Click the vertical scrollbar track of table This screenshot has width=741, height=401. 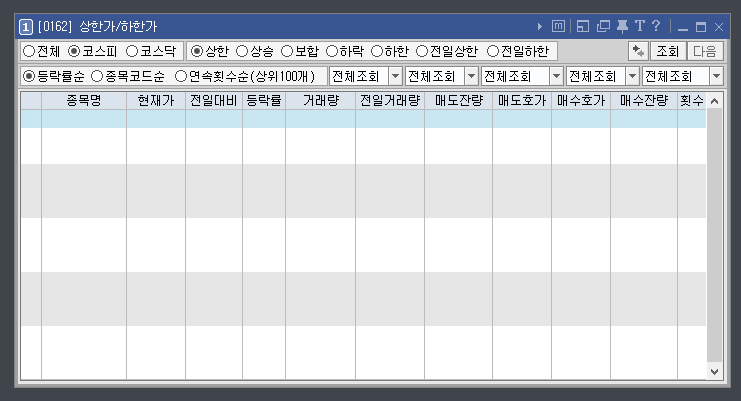pyautogui.click(x=715, y=236)
